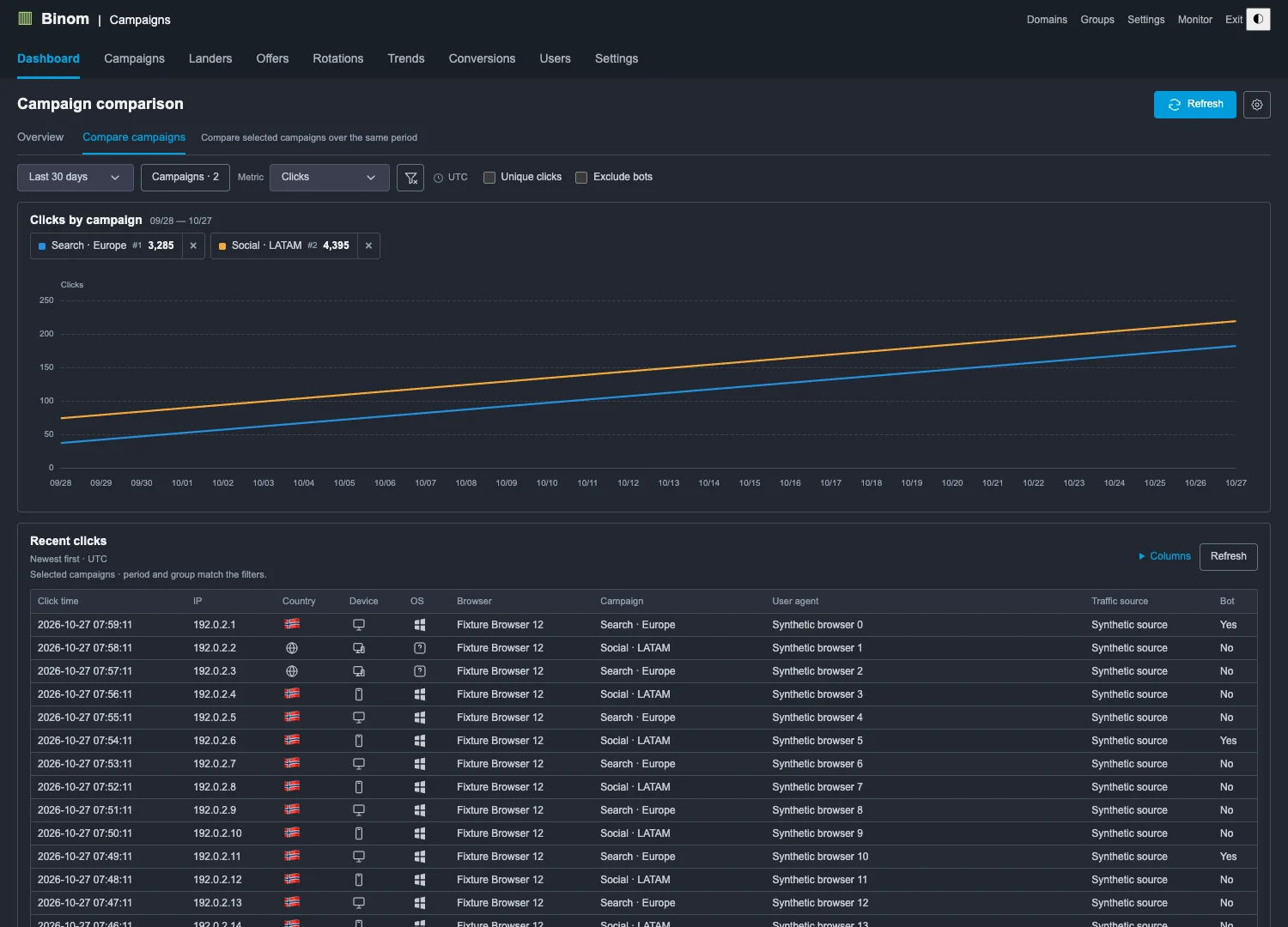Open the Monitor link in top bar
The image size is (1288, 927).
pos(1195,20)
